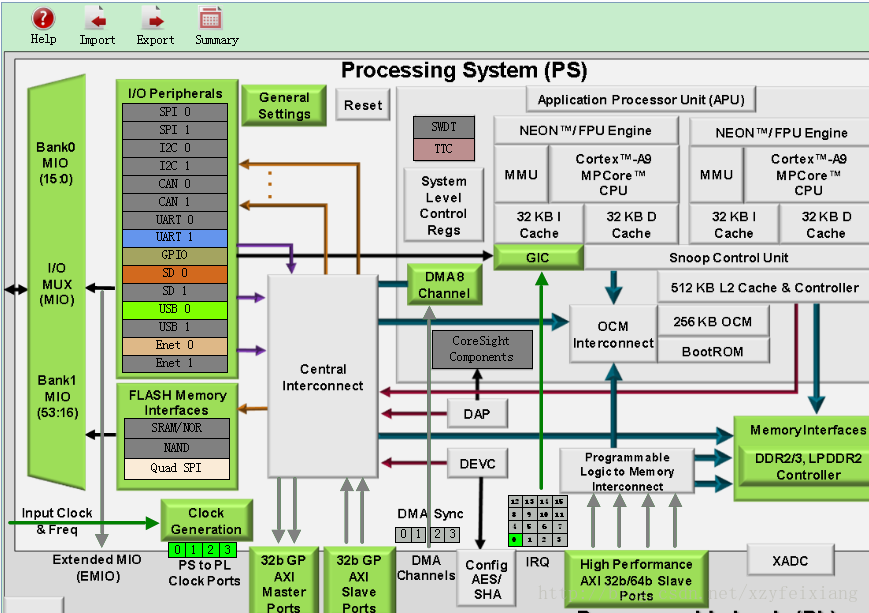Image resolution: width=869 pixels, height=613 pixels.
Task: Select the USB 1 peripheral
Action: (175, 327)
